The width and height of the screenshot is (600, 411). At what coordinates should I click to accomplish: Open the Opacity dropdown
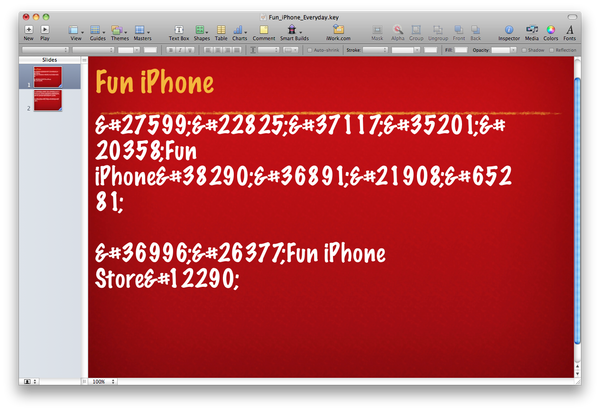504,50
